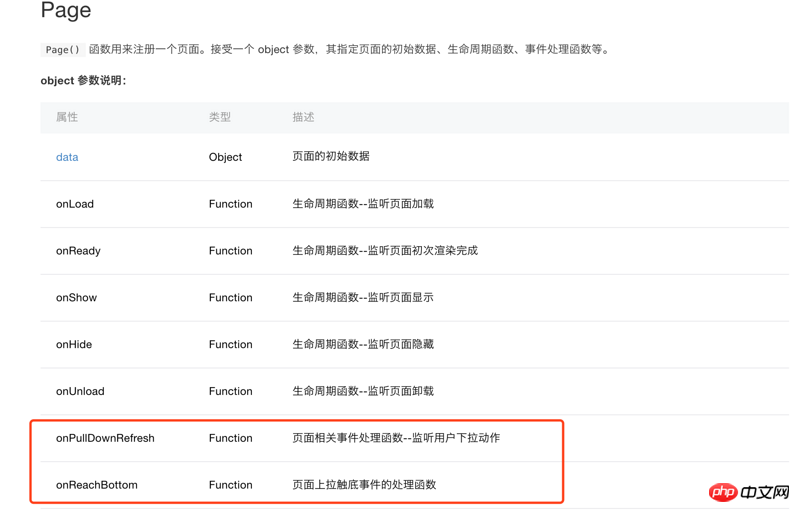This screenshot has width=800, height=512.
Task: Click Function type in onReachBottom row
Action: 231,485
